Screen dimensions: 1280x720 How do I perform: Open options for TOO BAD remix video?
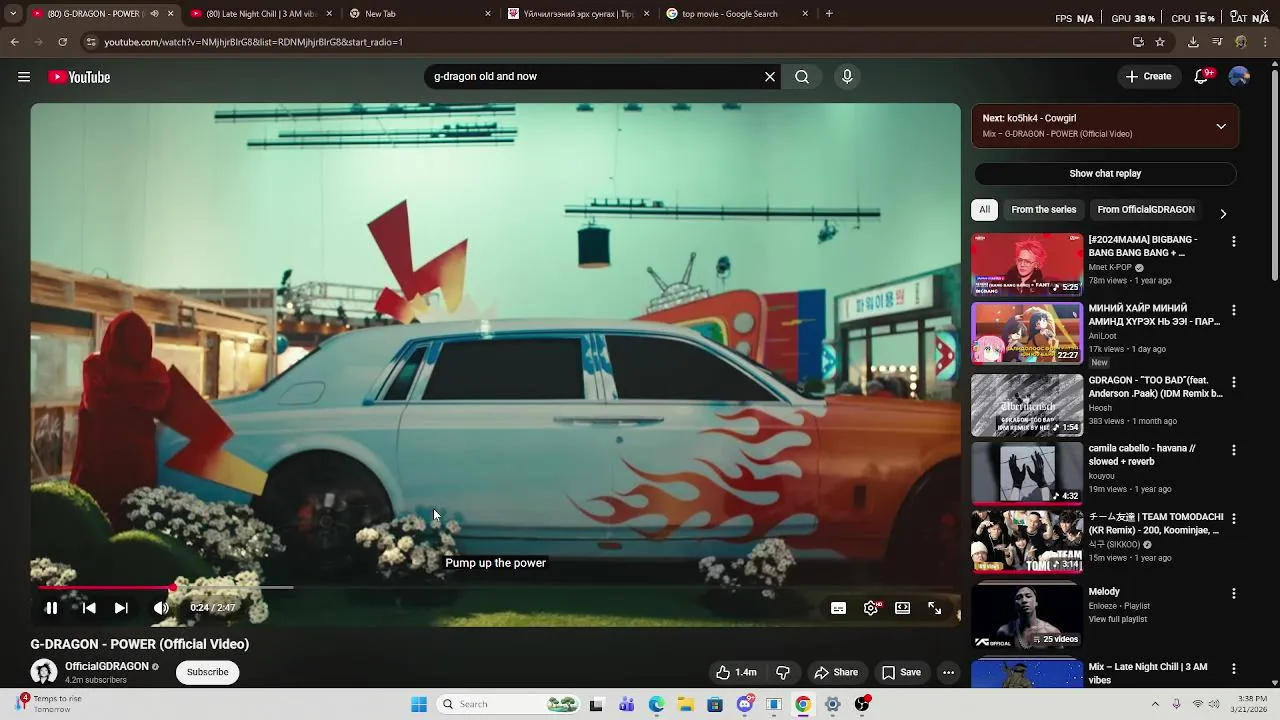tap(1233, 383)
